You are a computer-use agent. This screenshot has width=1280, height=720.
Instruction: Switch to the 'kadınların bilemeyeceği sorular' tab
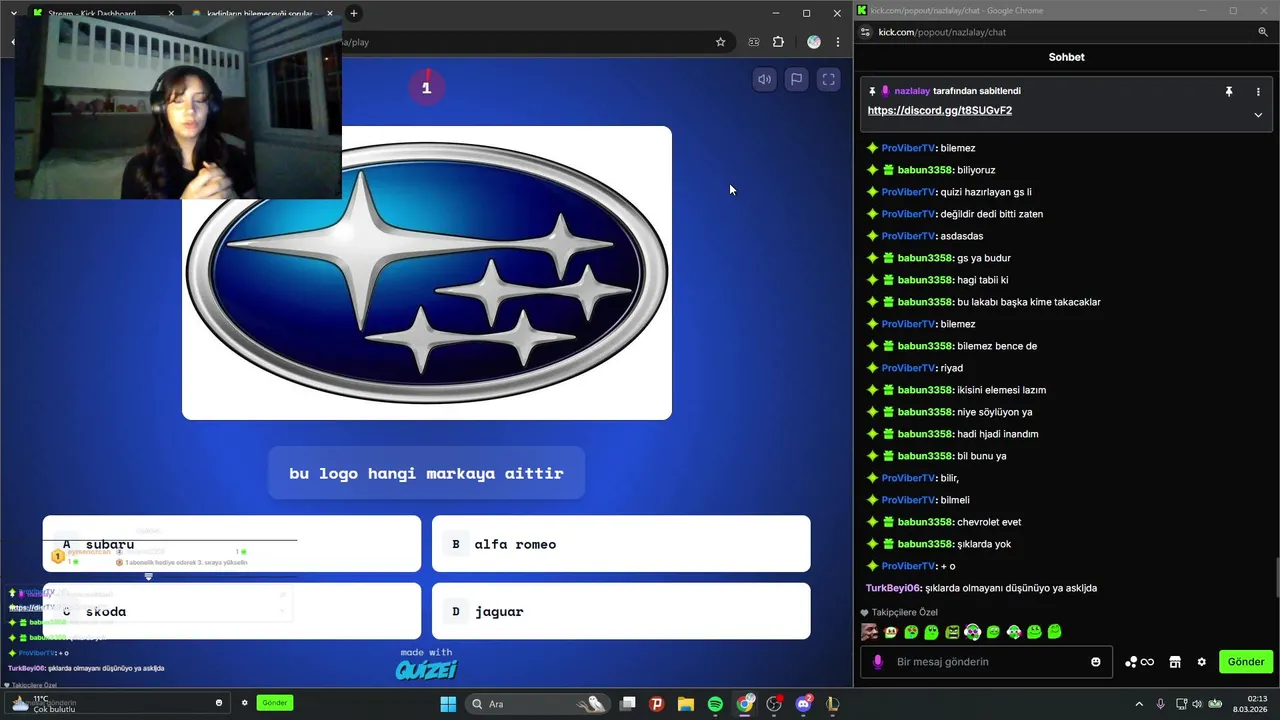click(260, 14)
